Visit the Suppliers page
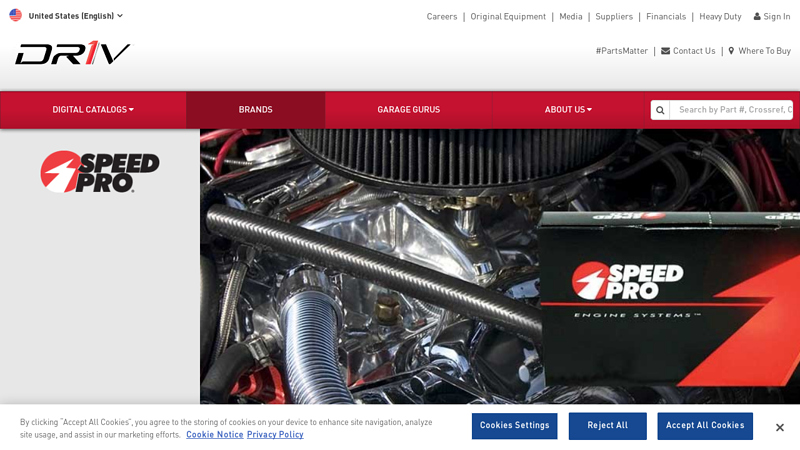Viewport: 800px width, 450px height. click(614, 16)
